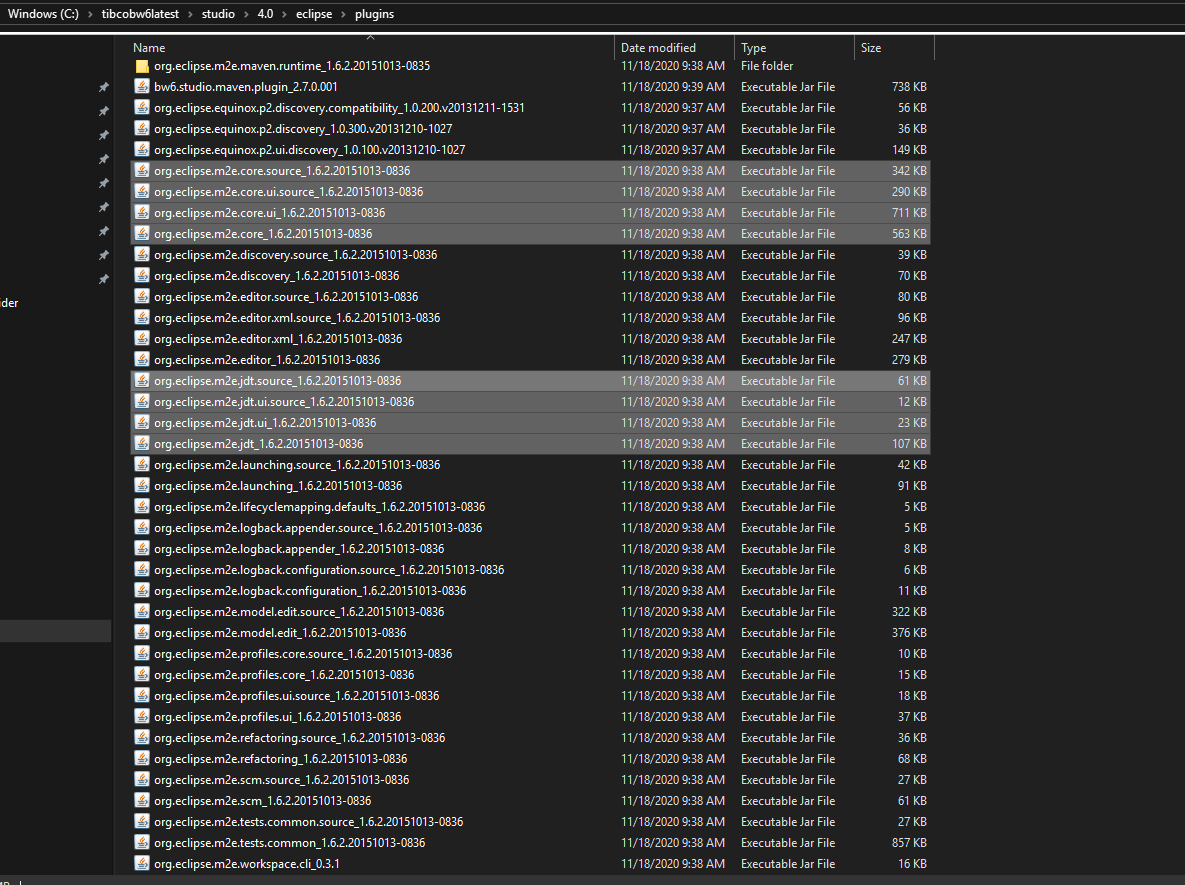The image size is (1185, 885).
Task: Click jar icon of org.eclipse.m2e.jdt.source file
Action: click(x=141, y=381)
